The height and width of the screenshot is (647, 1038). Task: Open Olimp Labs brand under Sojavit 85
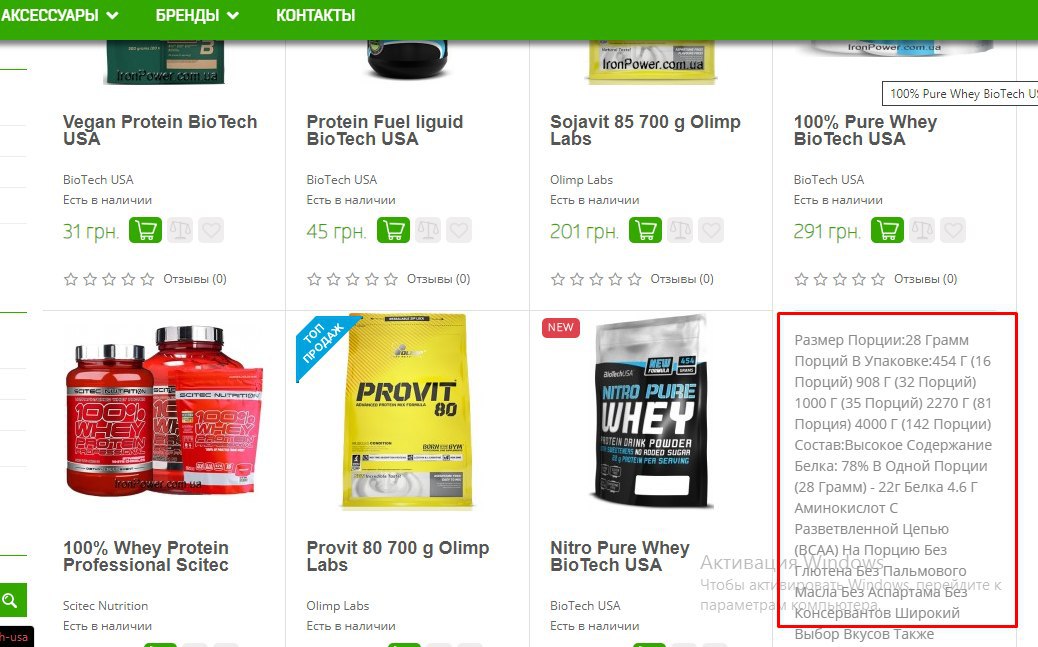581,179
